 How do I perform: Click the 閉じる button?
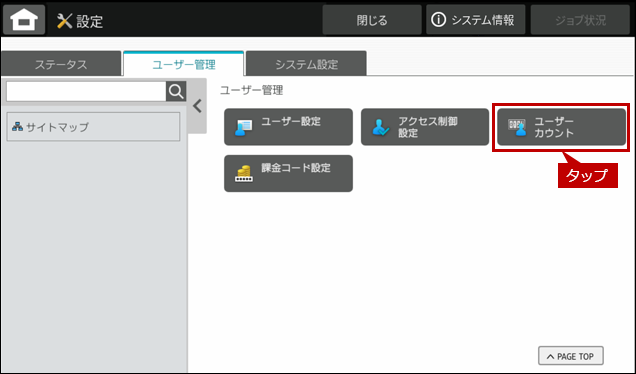pyautogui.click(x=372, y=20)
